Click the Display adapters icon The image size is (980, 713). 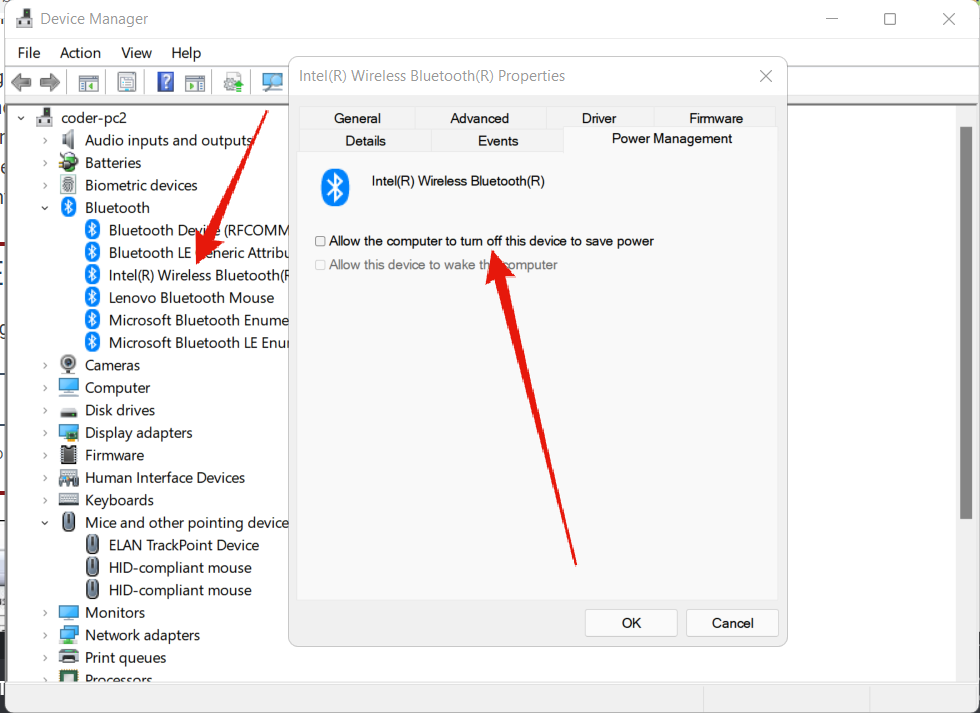pos(68,432)
